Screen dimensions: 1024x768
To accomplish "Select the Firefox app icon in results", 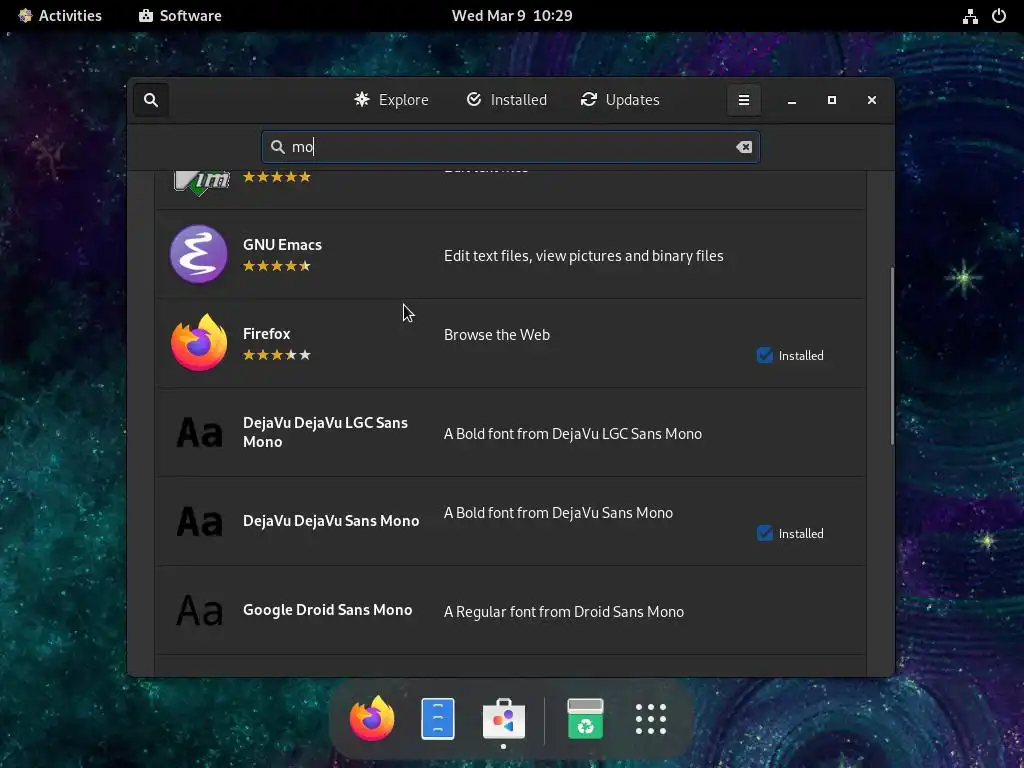I will click(x=199, y=343).
